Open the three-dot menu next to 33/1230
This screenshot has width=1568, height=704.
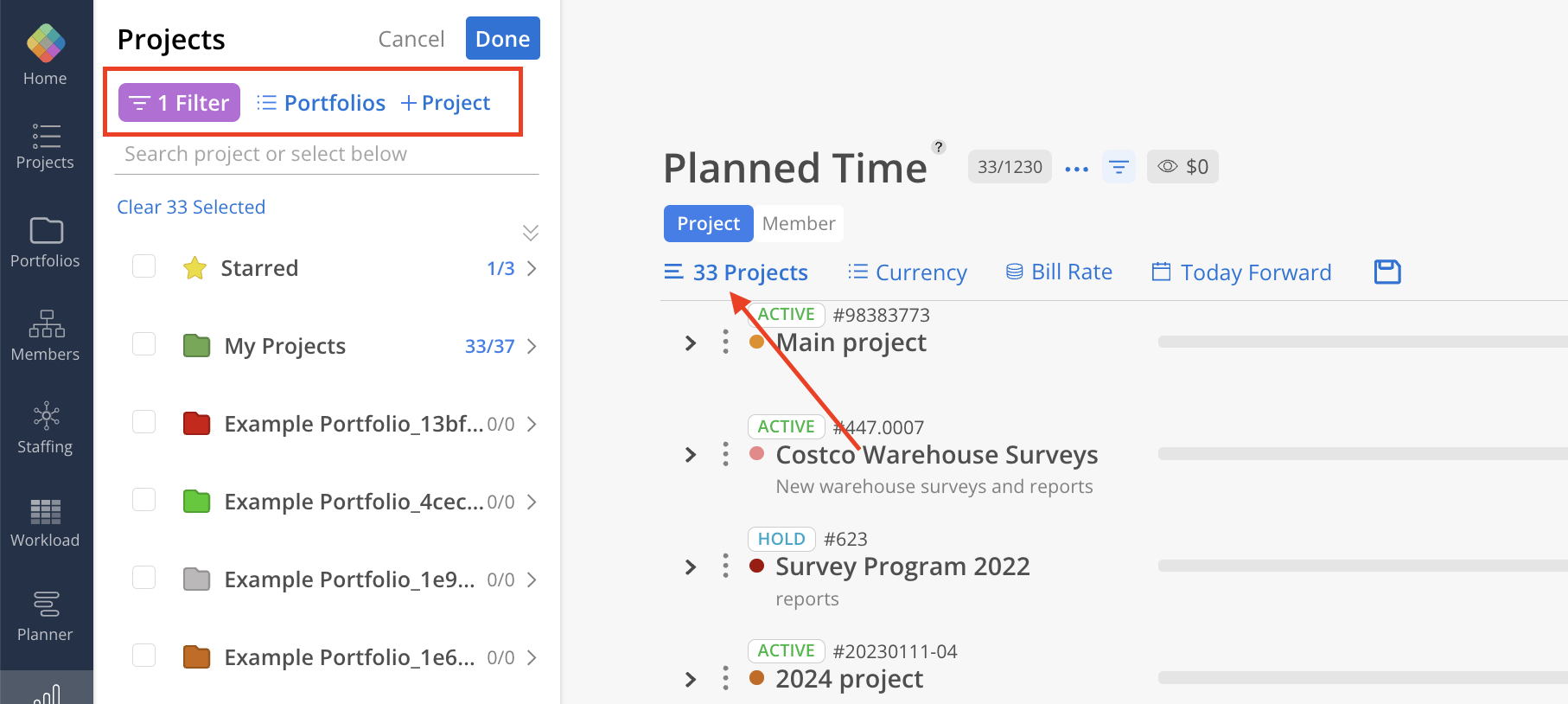(1077, 169)
